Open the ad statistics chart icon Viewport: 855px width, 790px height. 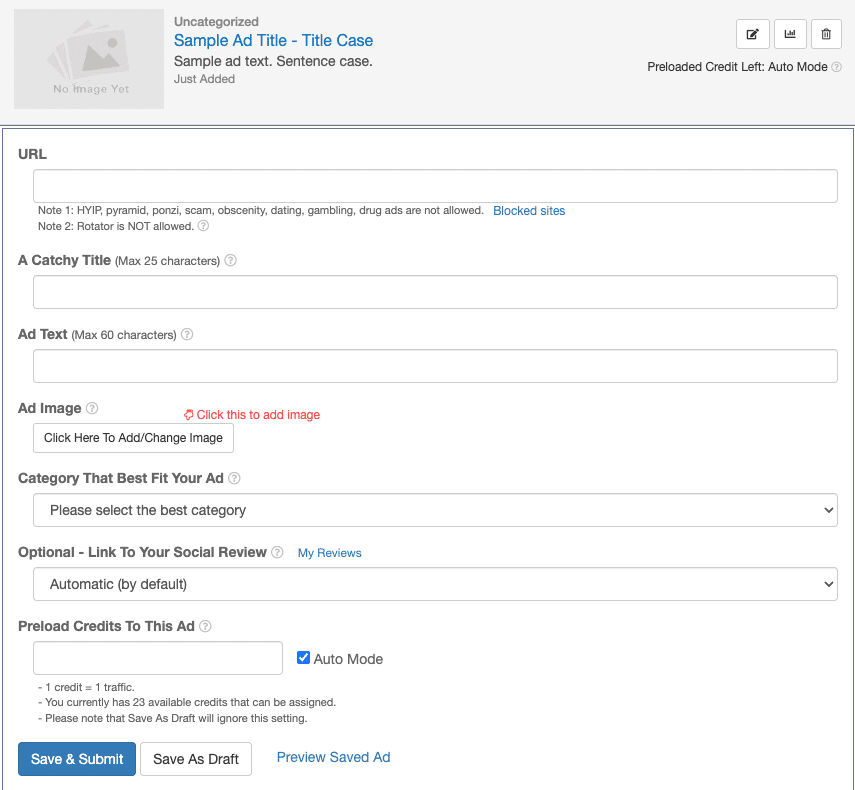click(x=790, y=34)
